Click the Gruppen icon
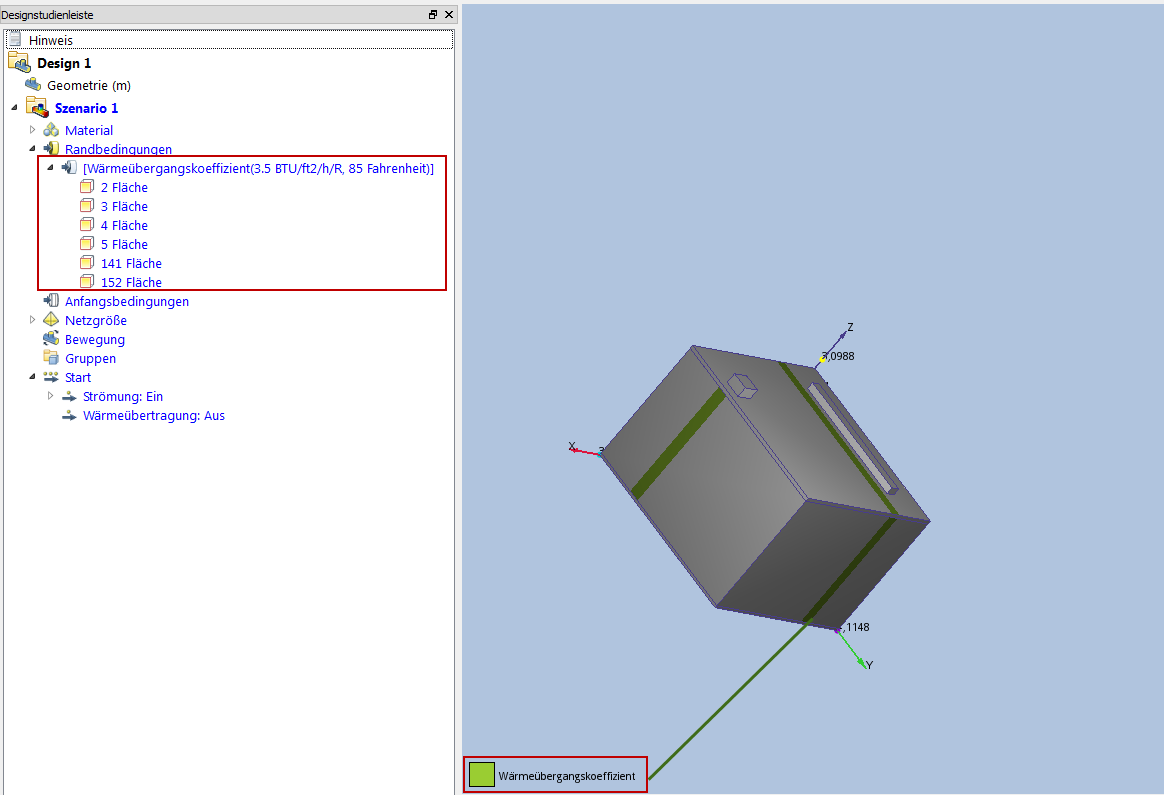 pyautogui.click(x=51, y=358)
